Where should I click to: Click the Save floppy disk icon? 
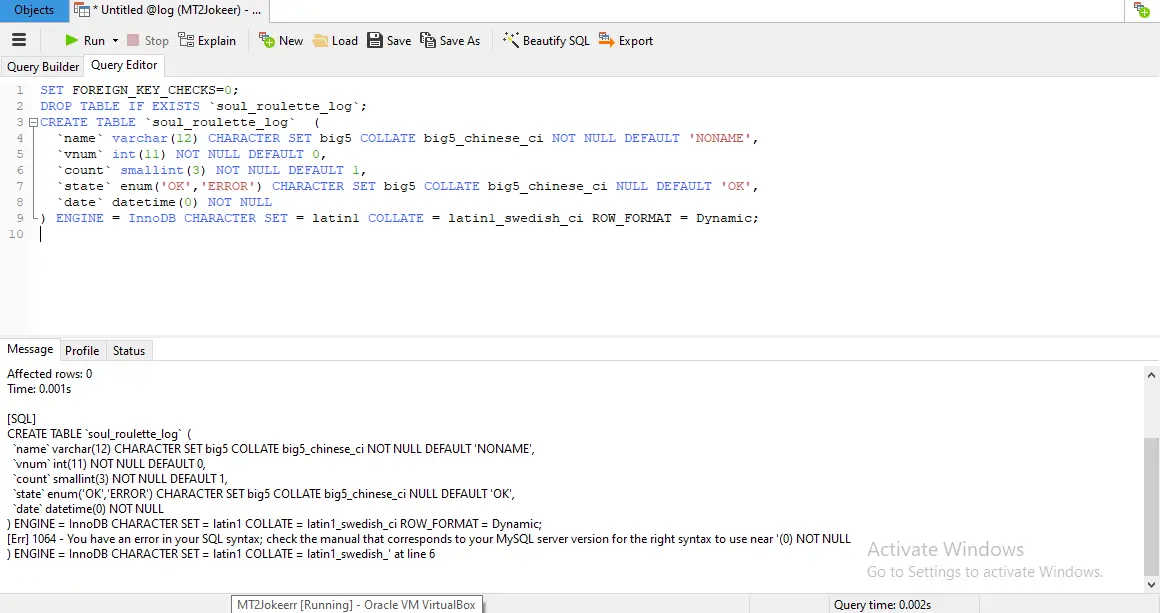[x=375, y=41]
